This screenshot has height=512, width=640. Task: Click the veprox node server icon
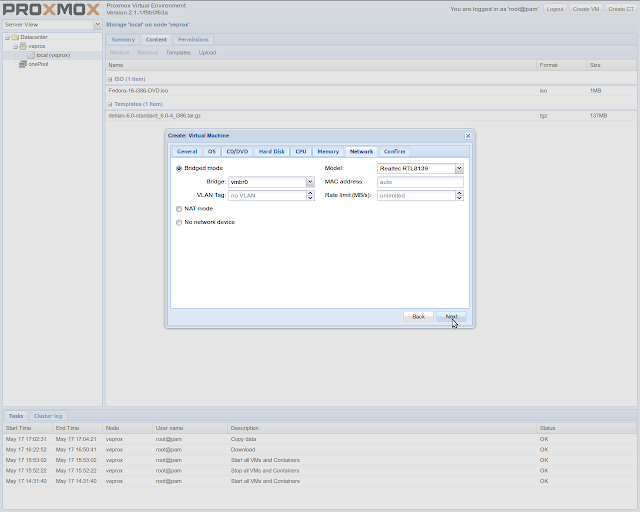click(23, 46)
